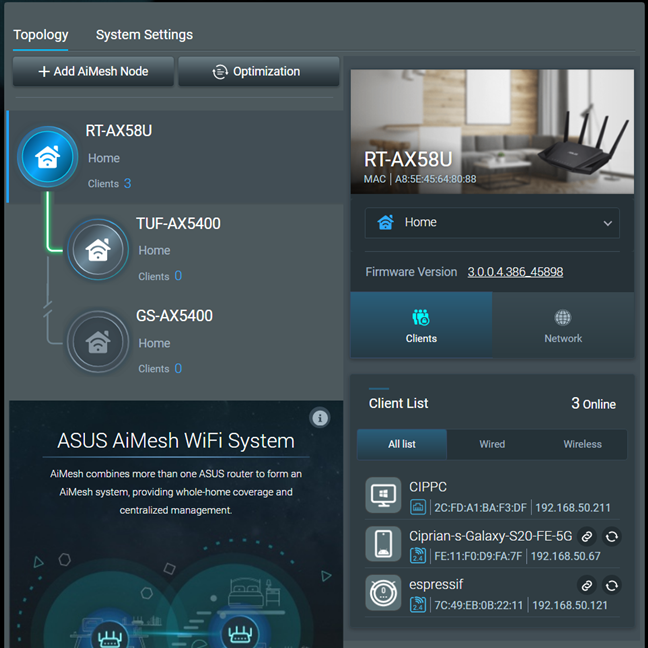Viewport: 648px width, 648px height.
Task: Click the reconnect icon for espressif
Action: click(612, 585)
